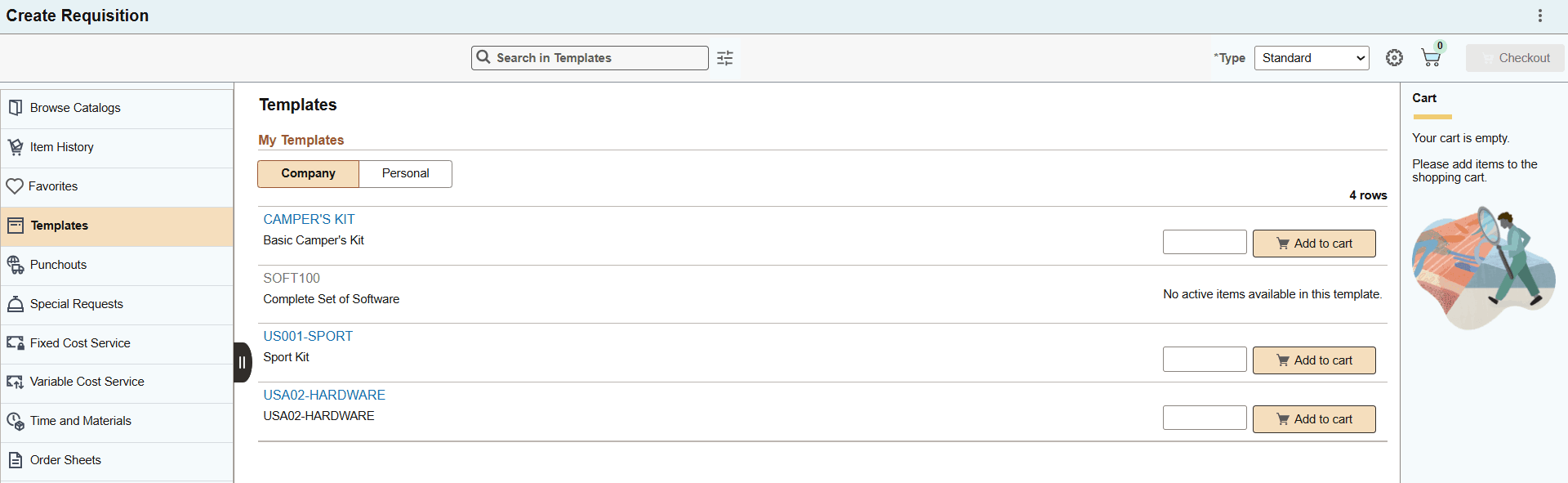Open the USA02-HARDWARE template link
1568x483 pixels.
point(324,395)
